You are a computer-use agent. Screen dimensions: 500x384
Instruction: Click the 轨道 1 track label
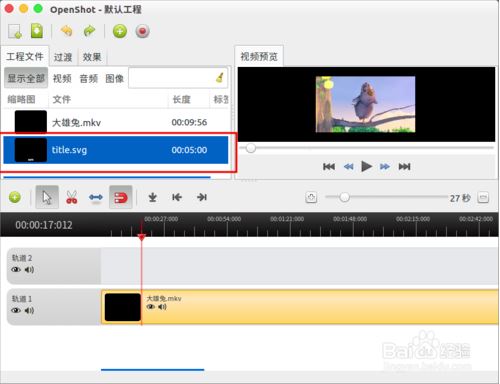[22, 299]
